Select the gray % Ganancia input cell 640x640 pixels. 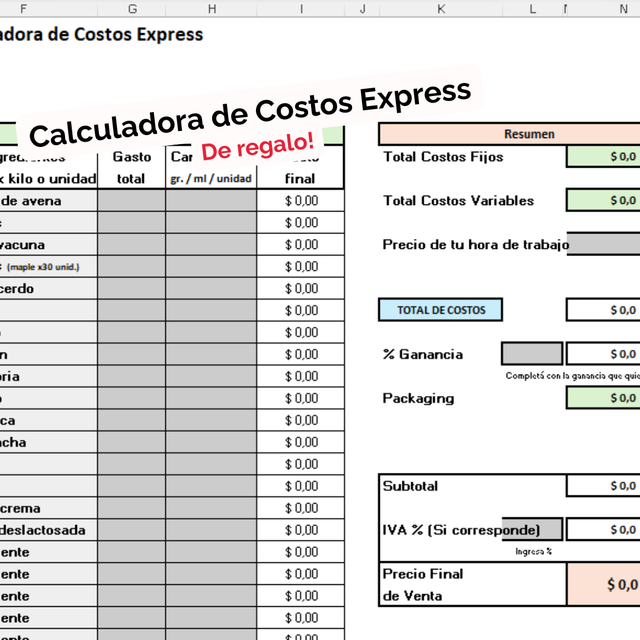tap(532, 354)
